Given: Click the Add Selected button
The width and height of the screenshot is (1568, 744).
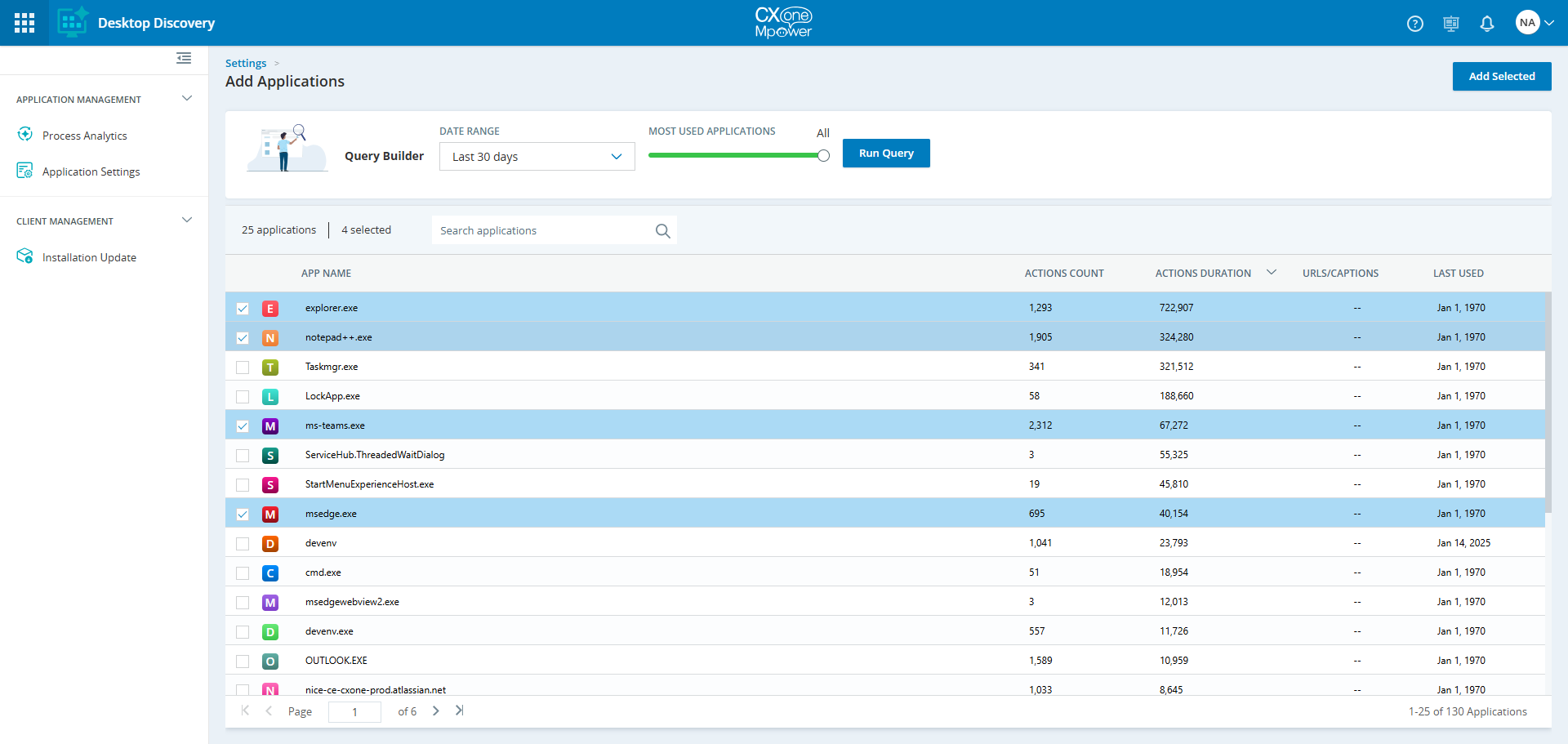Looking at the screenshot, I should pyautogui.click(x=1502, y=76).
